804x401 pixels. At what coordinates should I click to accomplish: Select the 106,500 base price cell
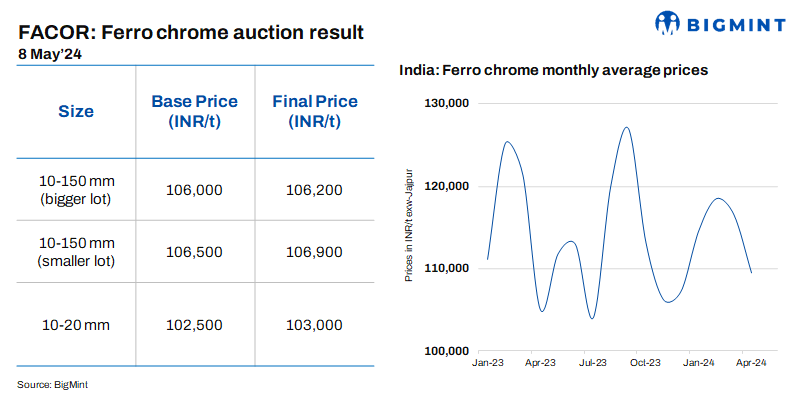tap(194, 253)
